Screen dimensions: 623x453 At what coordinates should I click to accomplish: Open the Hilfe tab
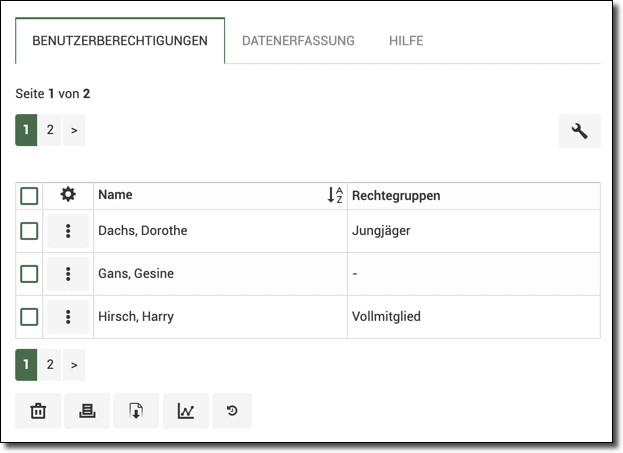[406, 41]
